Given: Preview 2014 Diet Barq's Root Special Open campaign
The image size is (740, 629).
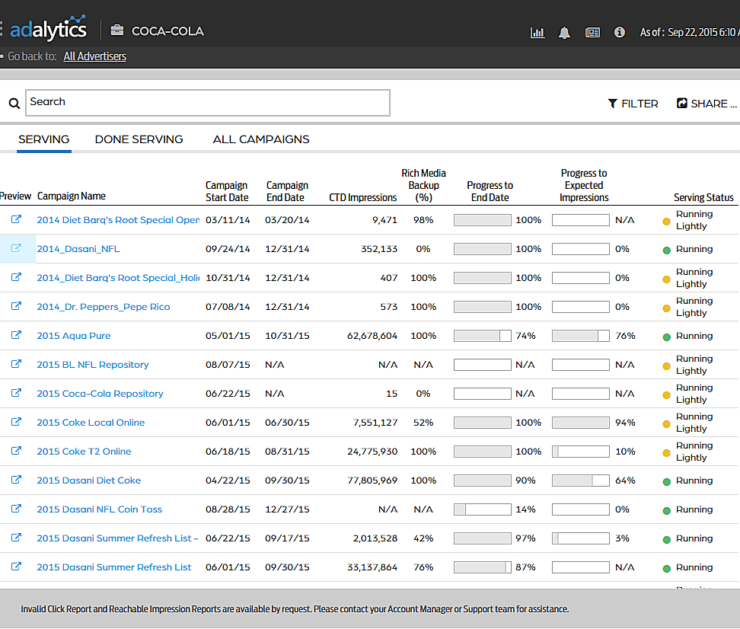Looking at the screenshot, I should point(16,219).
